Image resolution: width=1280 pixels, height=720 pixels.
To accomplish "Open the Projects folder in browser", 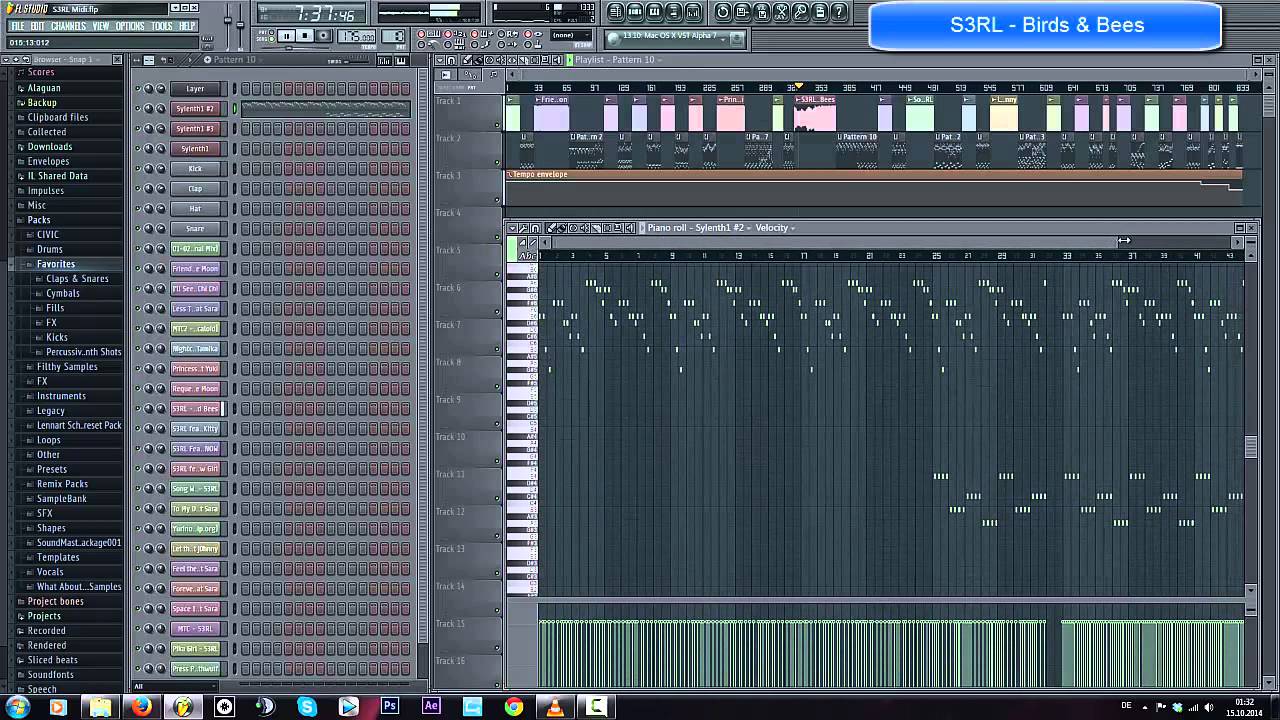I will tap(44, 616).
